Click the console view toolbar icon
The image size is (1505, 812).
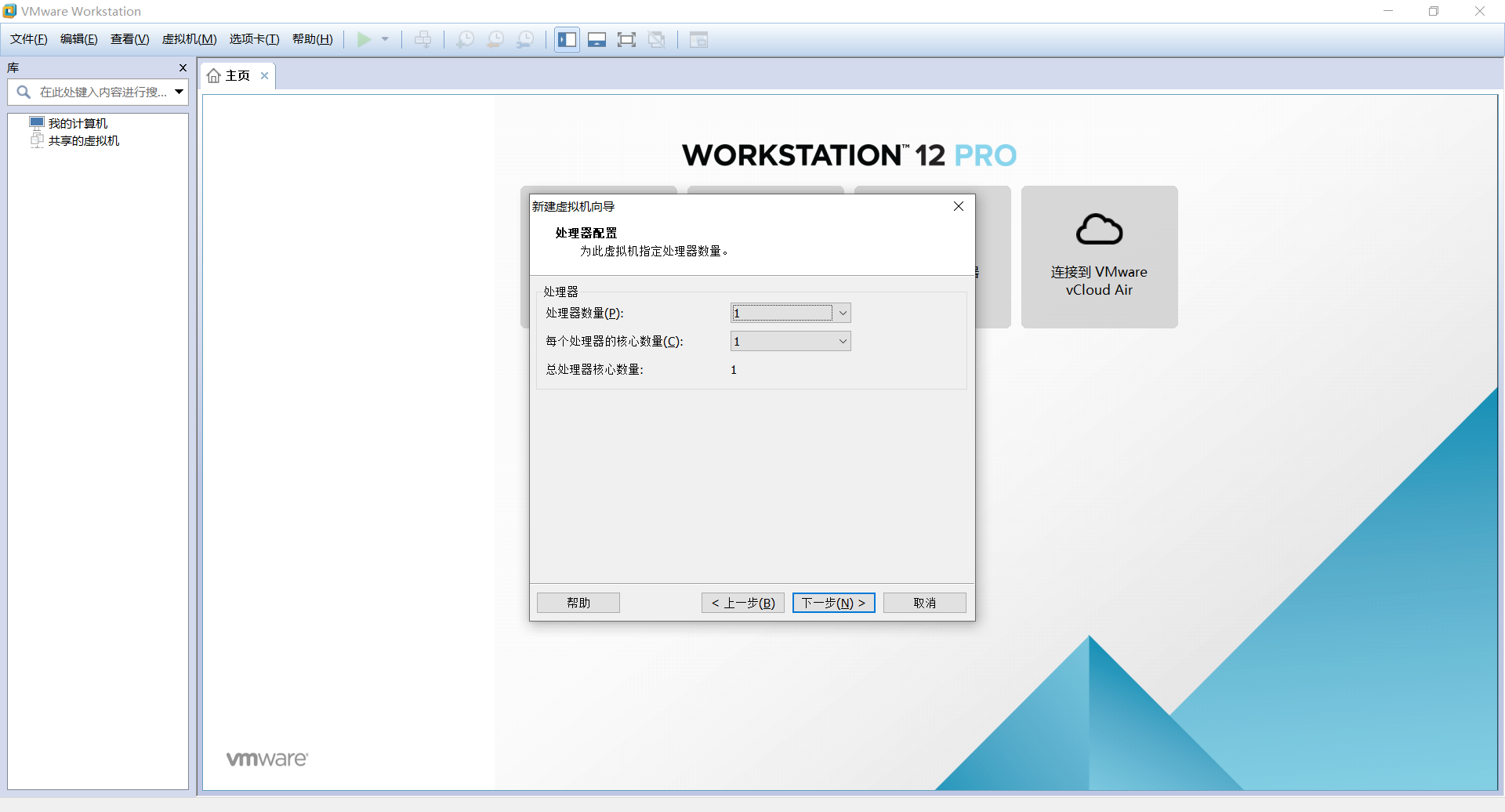pos(698,39)
